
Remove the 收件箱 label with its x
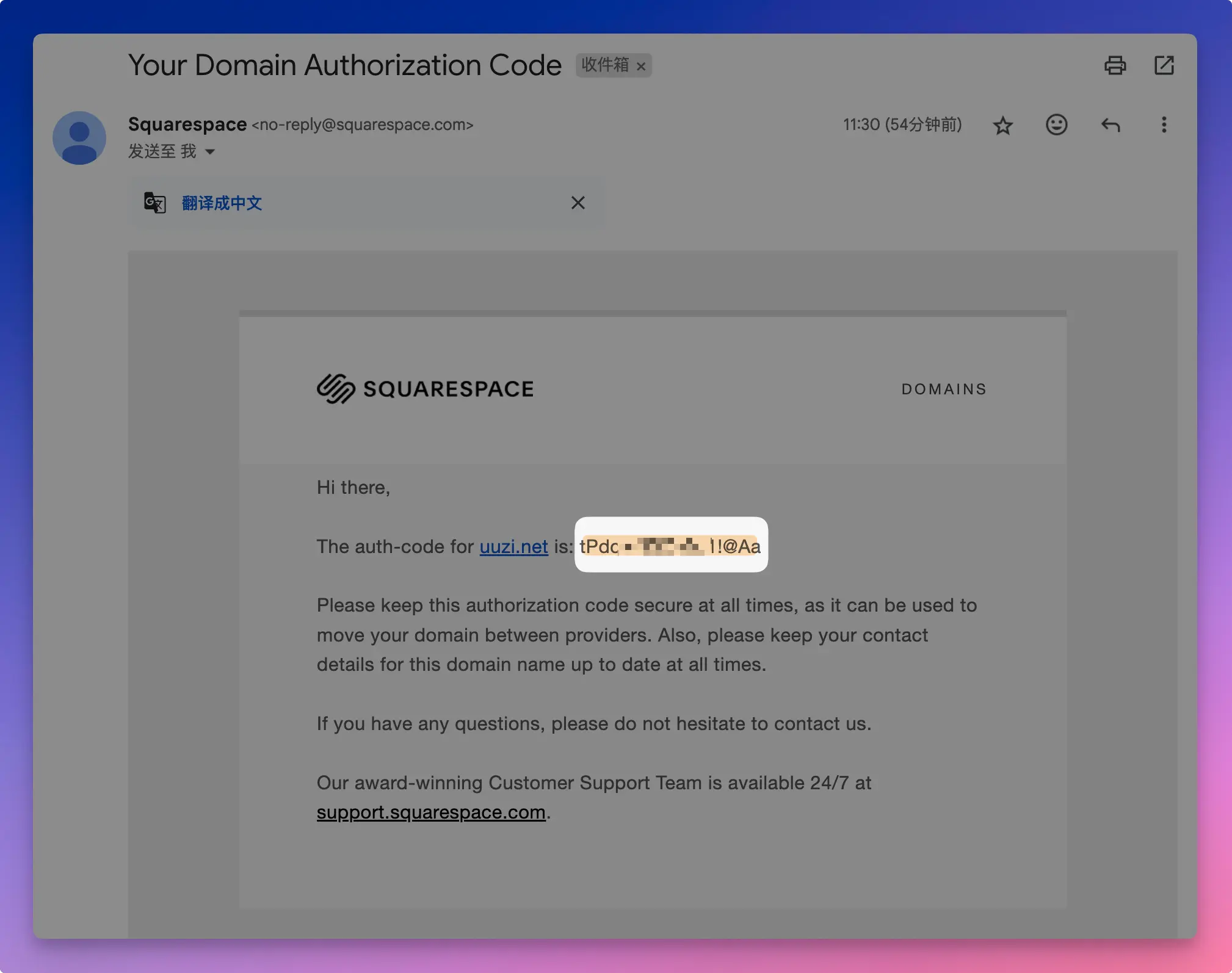coord(641,67)
